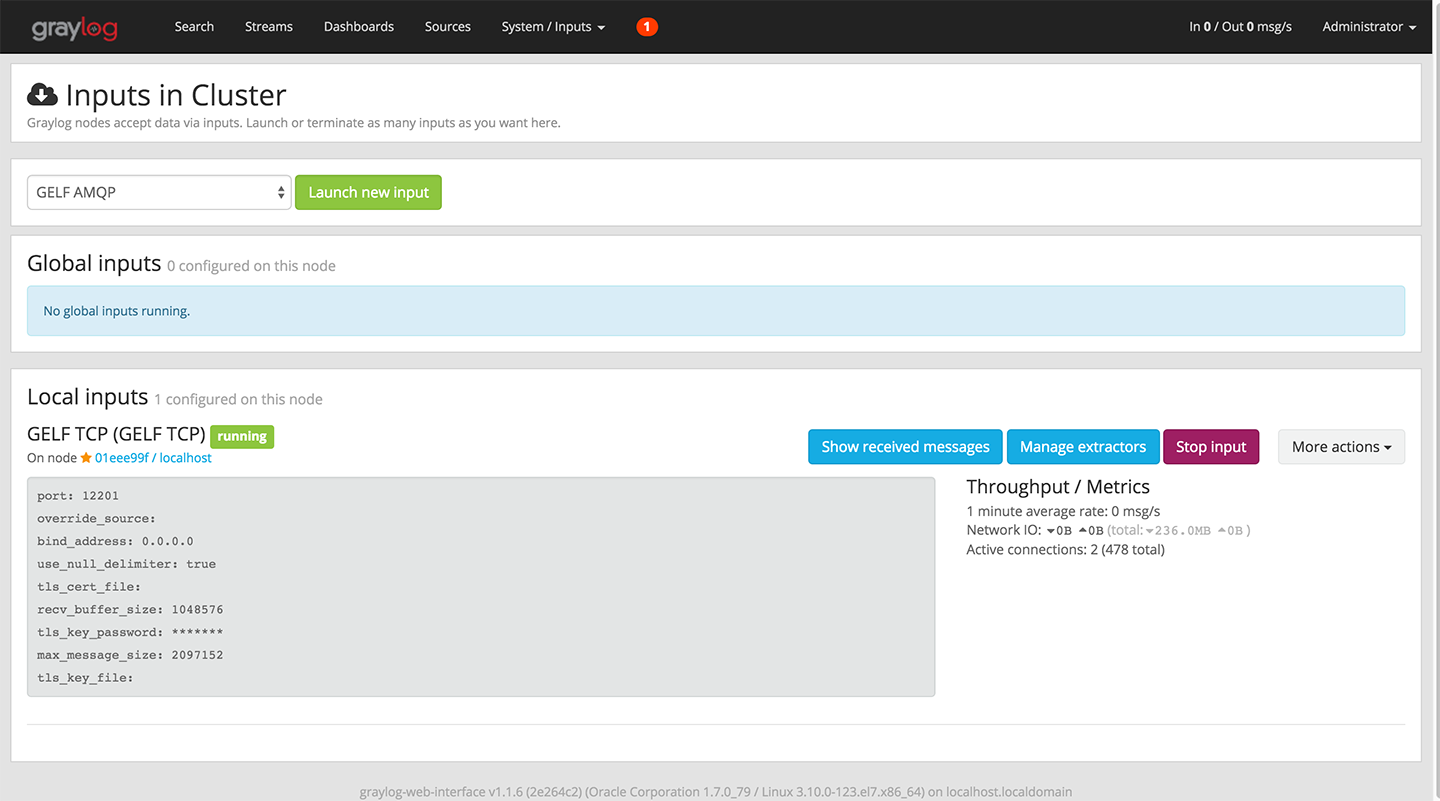Click Launch new input button
The width and height of the screenshot is (1440, 801).
(x=368, y=193)
